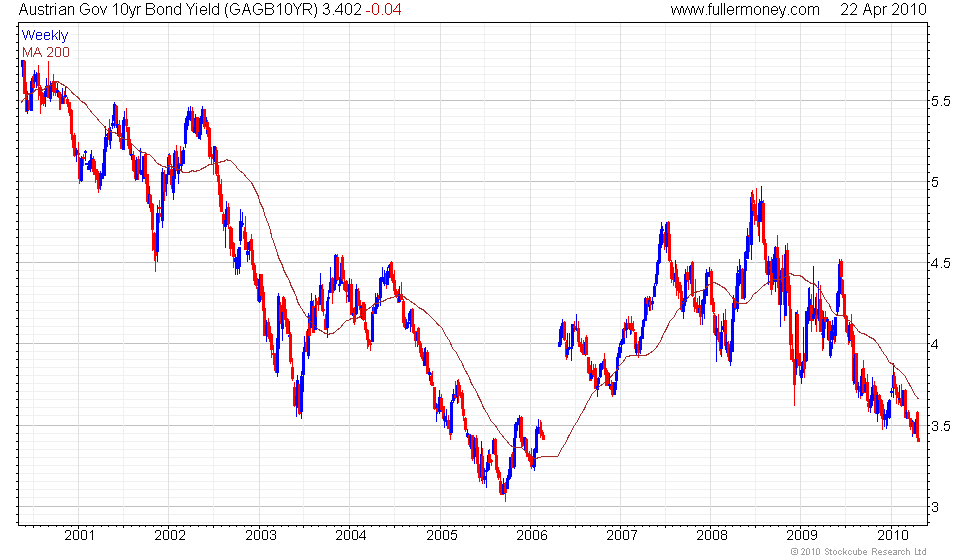980x560 pixels.
Task: Click the 2006 x-axis label
Action: pyautogui.click(x=532, y=535)
